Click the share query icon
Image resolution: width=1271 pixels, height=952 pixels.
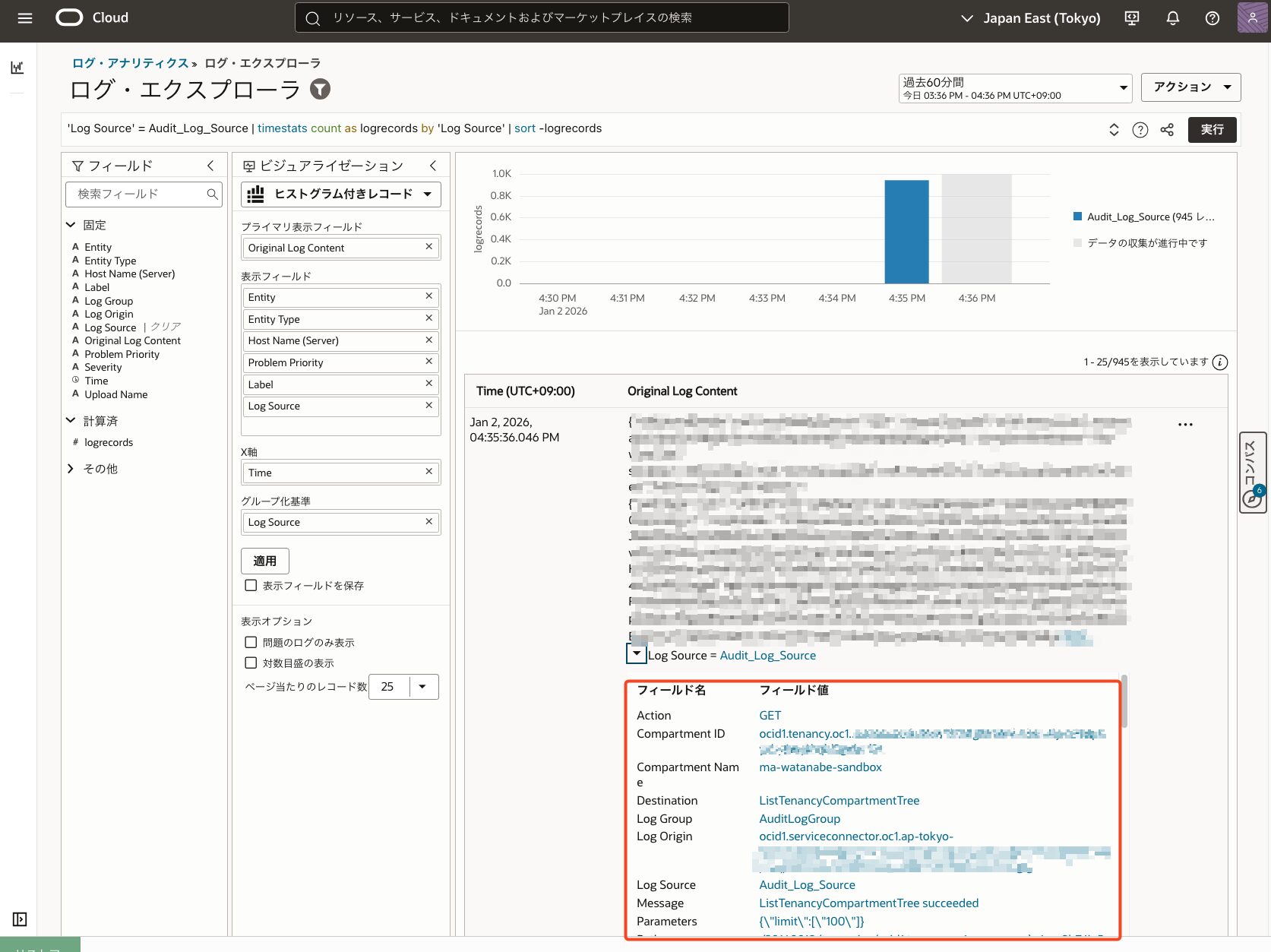[x=1167, y=130]
